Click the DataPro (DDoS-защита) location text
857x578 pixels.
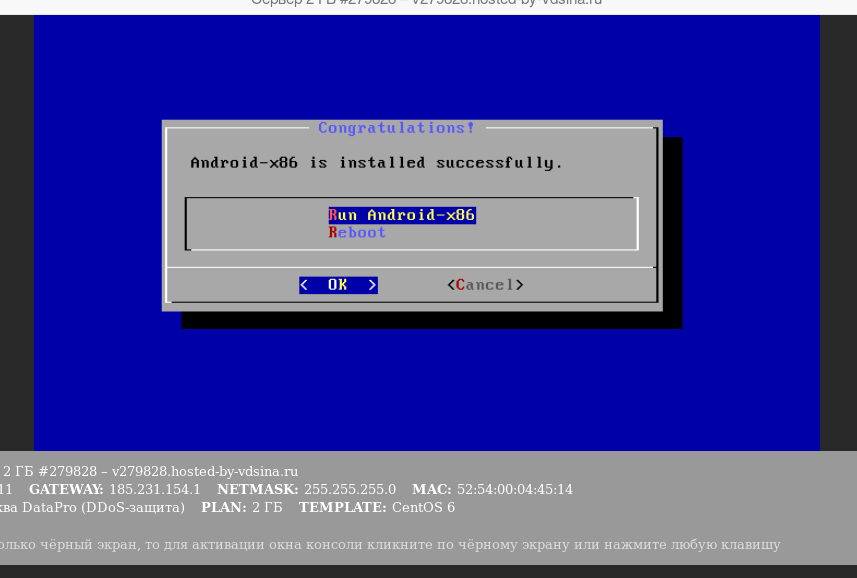[x=103, y=508]
